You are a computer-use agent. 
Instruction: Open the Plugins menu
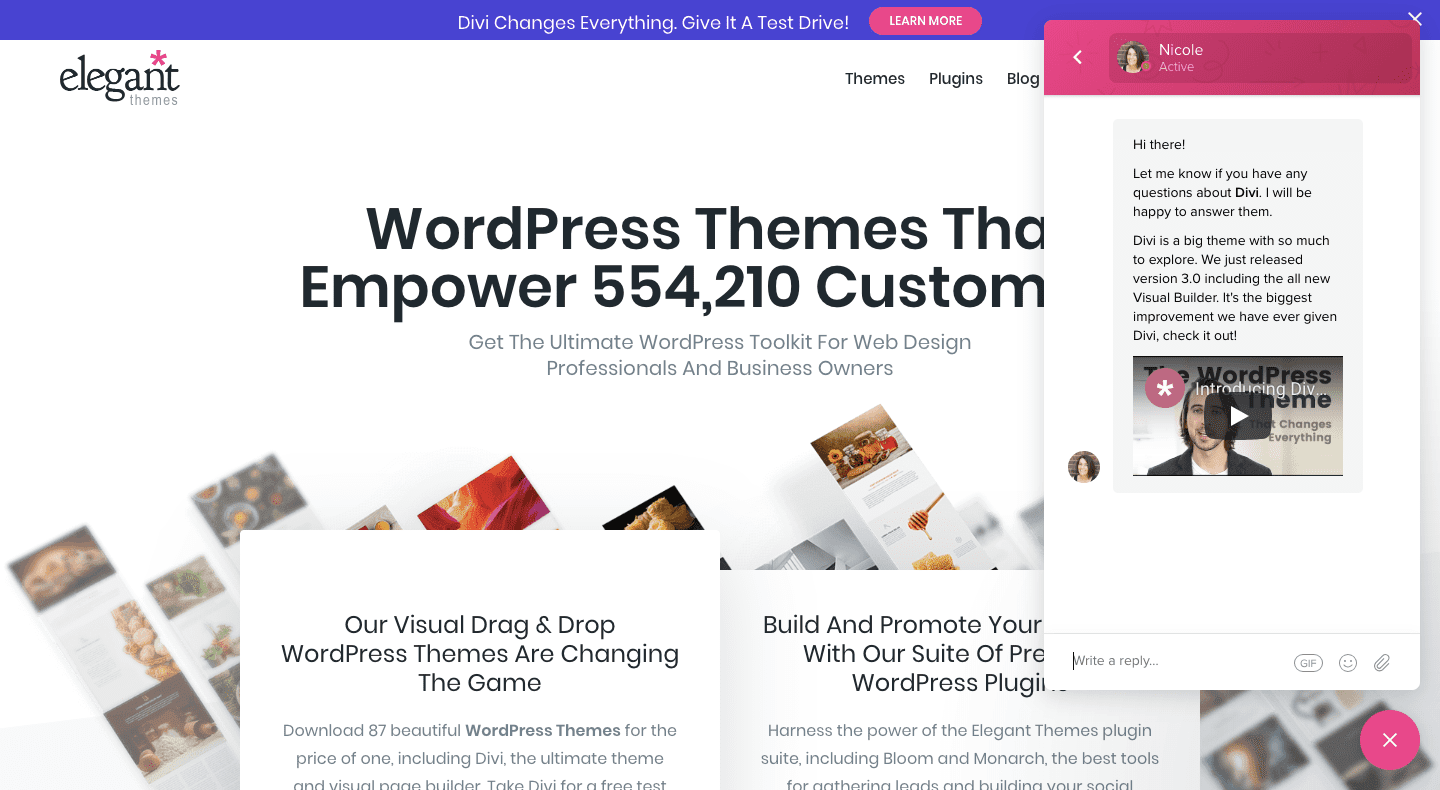point(956,79)
